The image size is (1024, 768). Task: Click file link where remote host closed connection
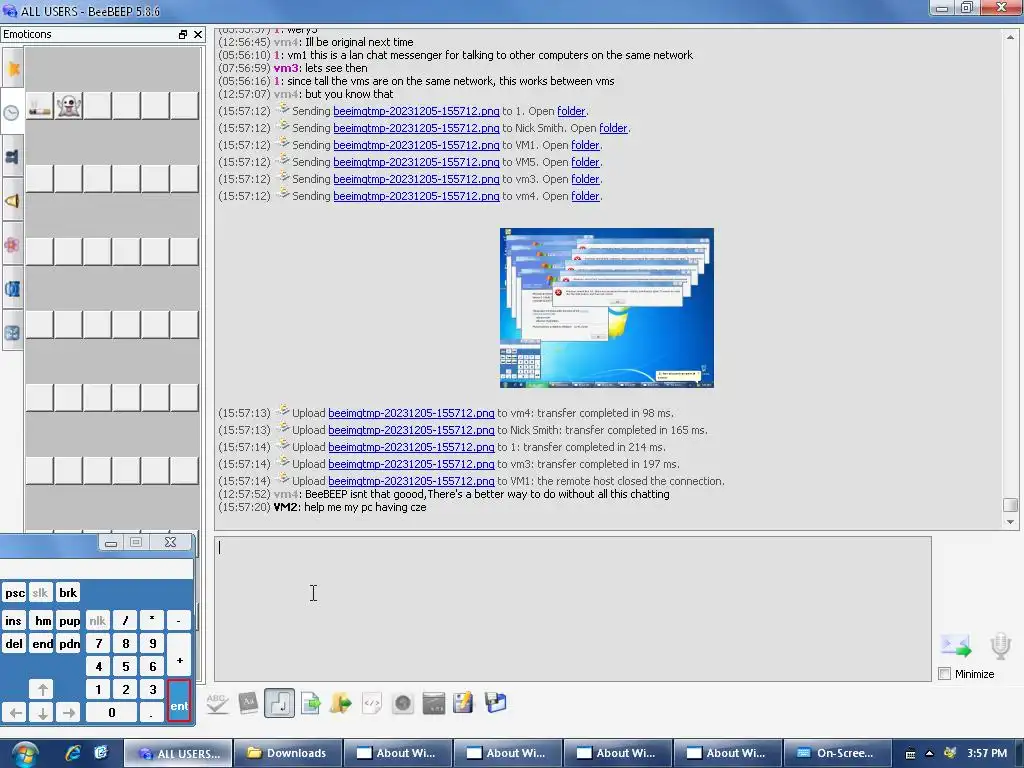411,481
